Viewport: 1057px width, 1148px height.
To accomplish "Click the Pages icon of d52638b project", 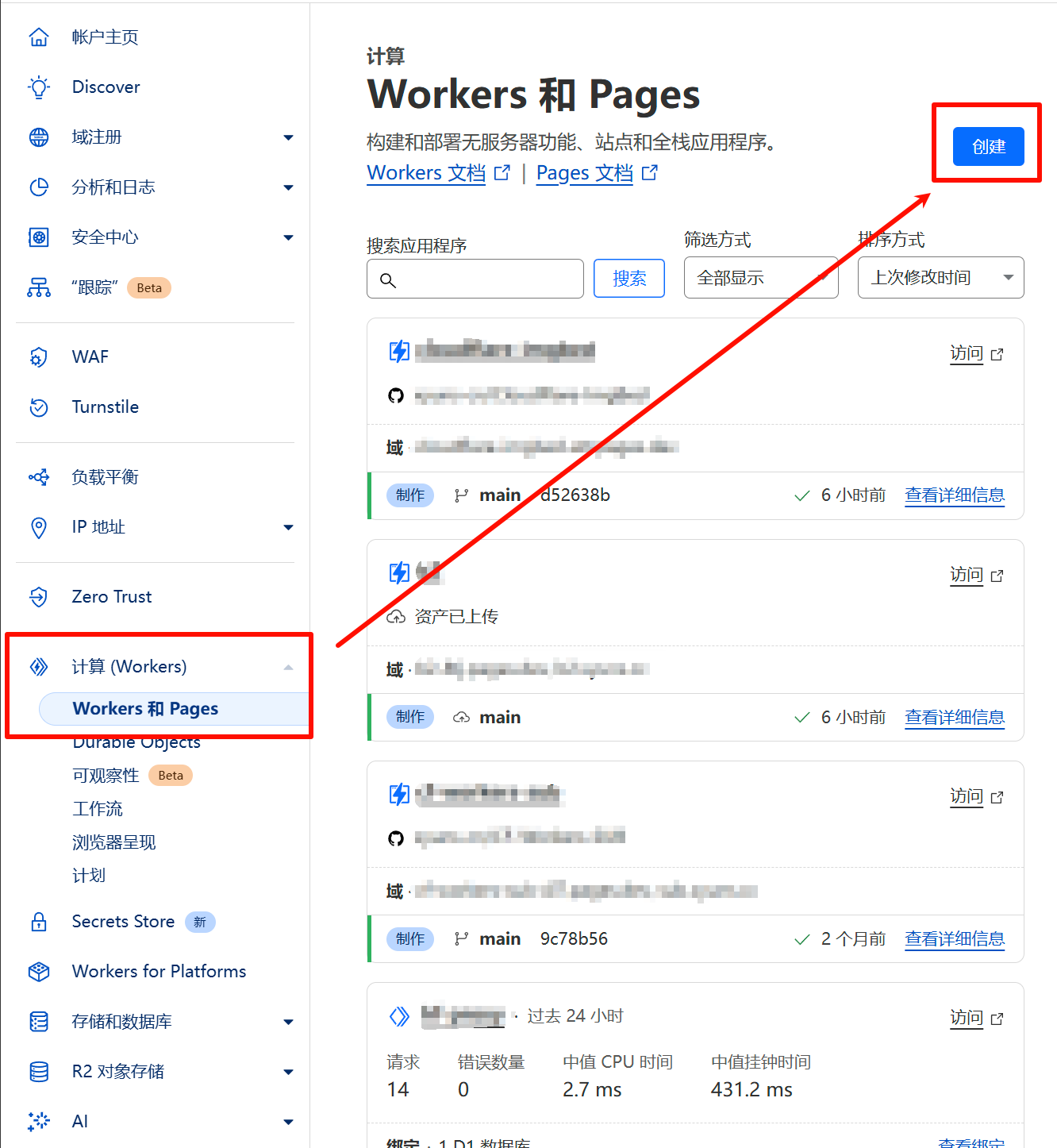I will click(x=399, y=351).
